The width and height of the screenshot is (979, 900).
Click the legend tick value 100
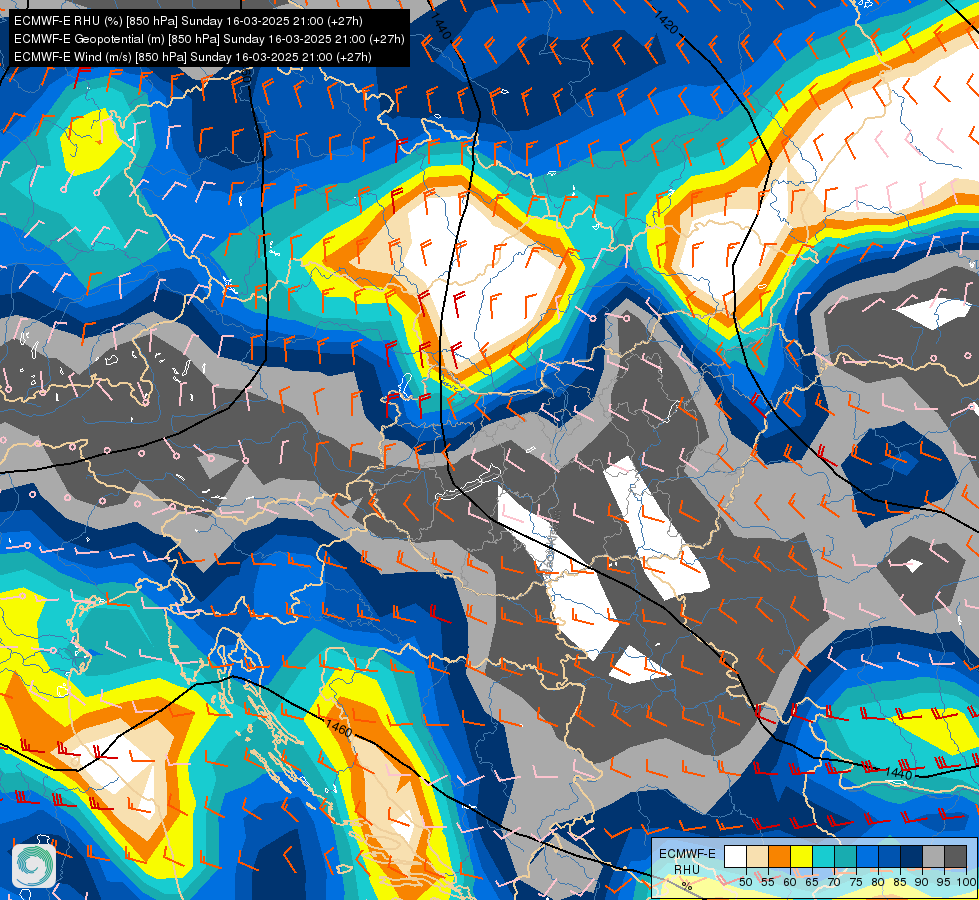[x=966, y=882]
